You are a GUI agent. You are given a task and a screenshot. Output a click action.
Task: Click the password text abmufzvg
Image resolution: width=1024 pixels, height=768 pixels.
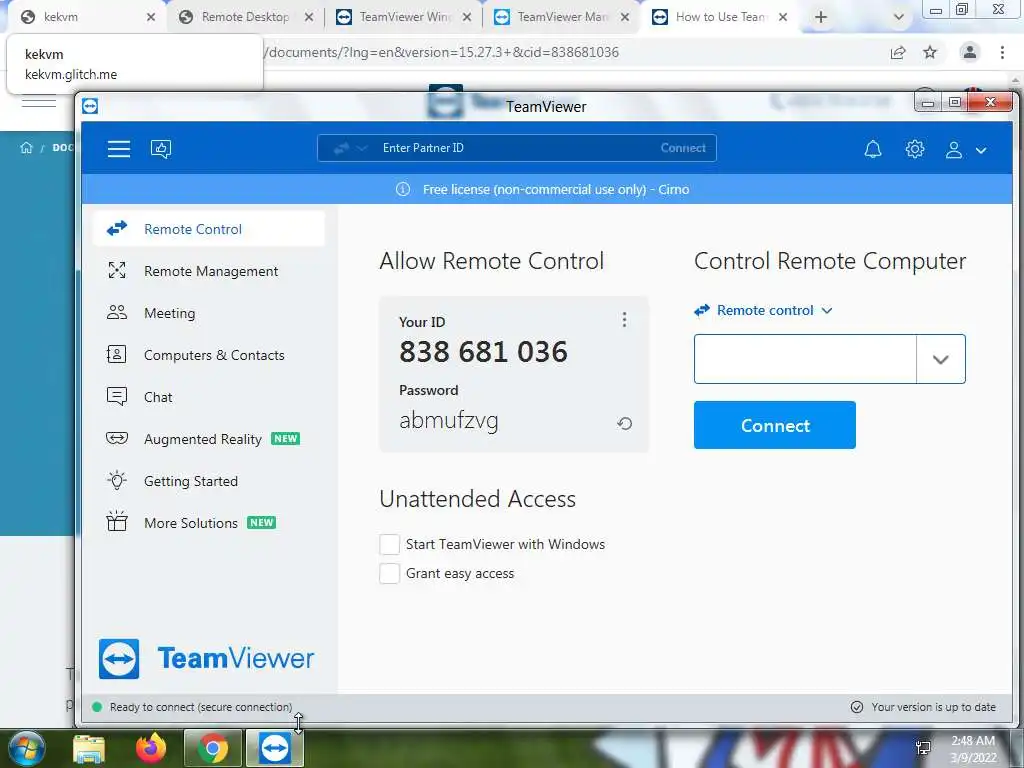[449, 421]
